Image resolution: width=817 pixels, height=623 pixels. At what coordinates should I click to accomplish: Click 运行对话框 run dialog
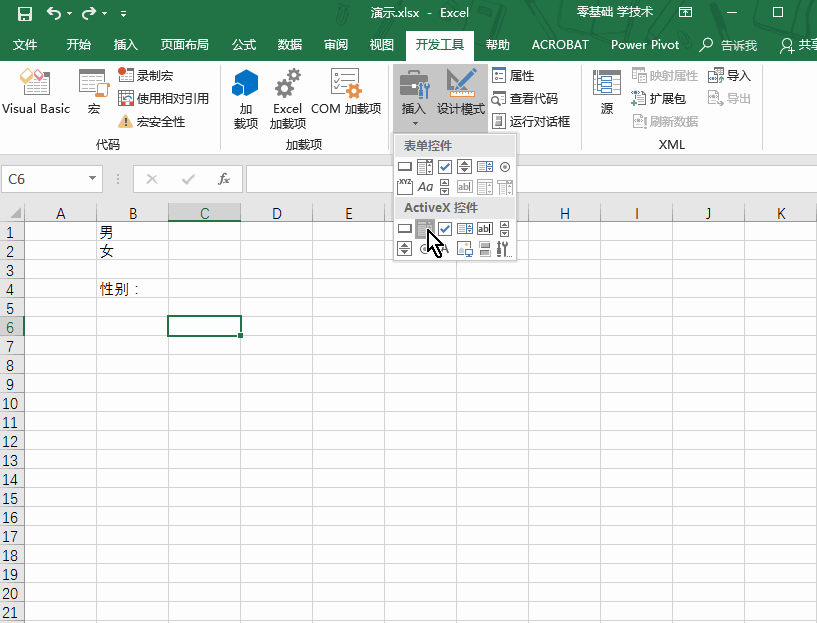click(x=531, y=121)
